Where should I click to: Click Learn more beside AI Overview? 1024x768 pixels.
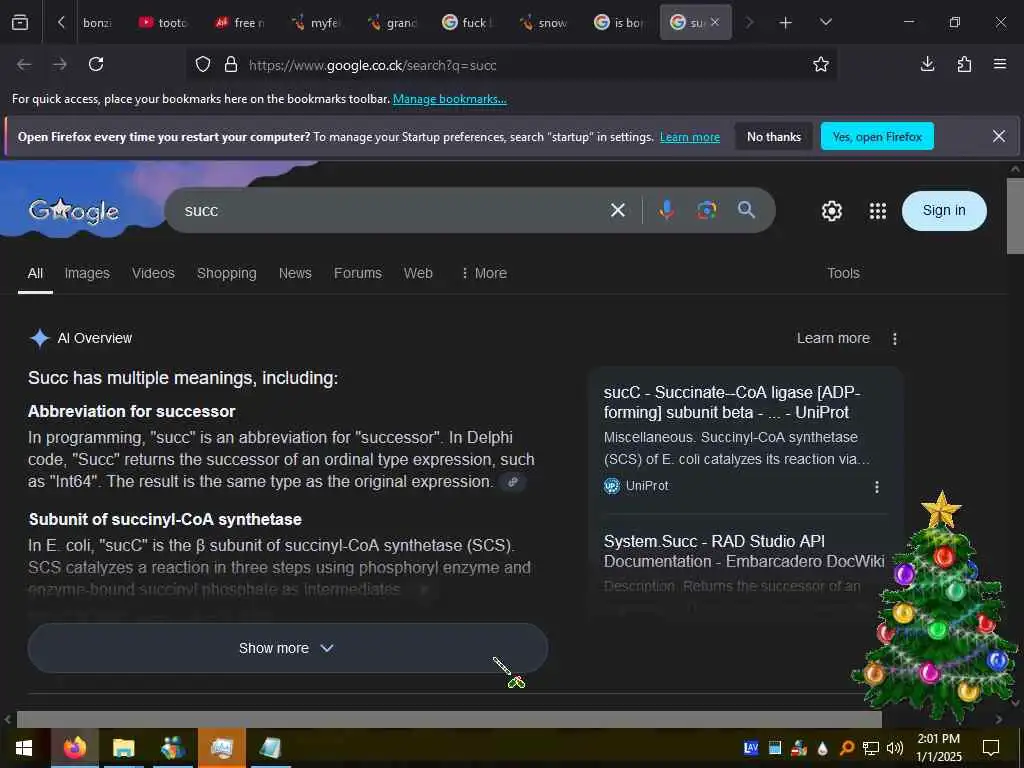click(833, 338)
